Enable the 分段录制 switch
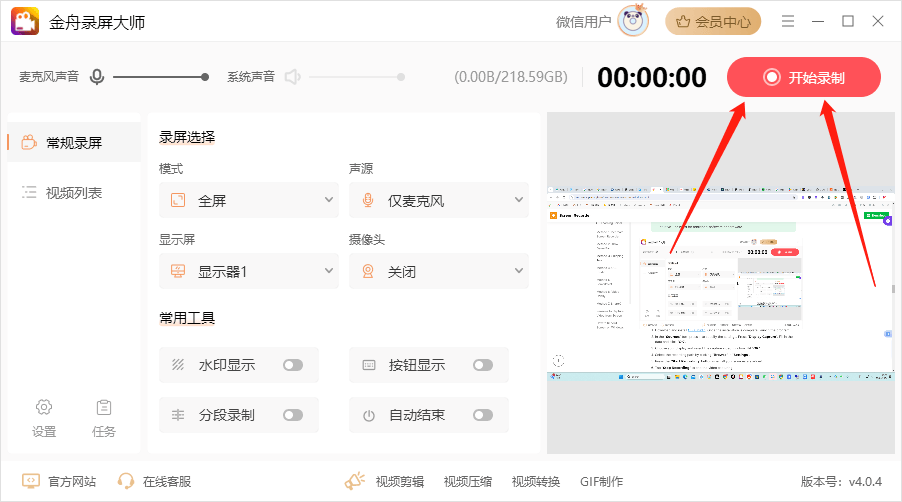Screen dimensions: 902x502 click(293, 415)
